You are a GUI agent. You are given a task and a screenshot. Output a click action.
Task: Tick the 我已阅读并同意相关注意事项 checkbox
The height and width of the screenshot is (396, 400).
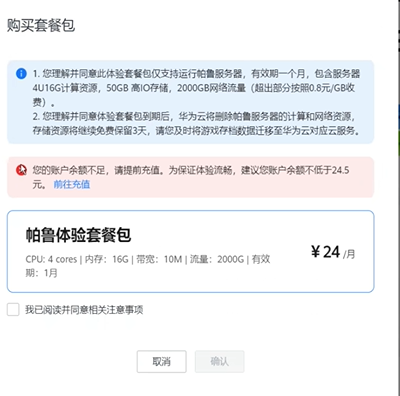click(x=13, y=310)
